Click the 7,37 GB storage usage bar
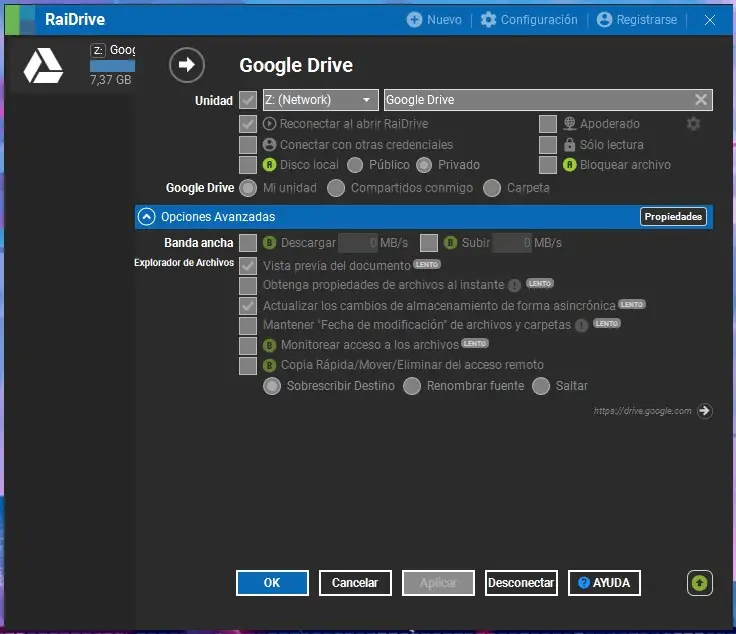 coord(113,66)
